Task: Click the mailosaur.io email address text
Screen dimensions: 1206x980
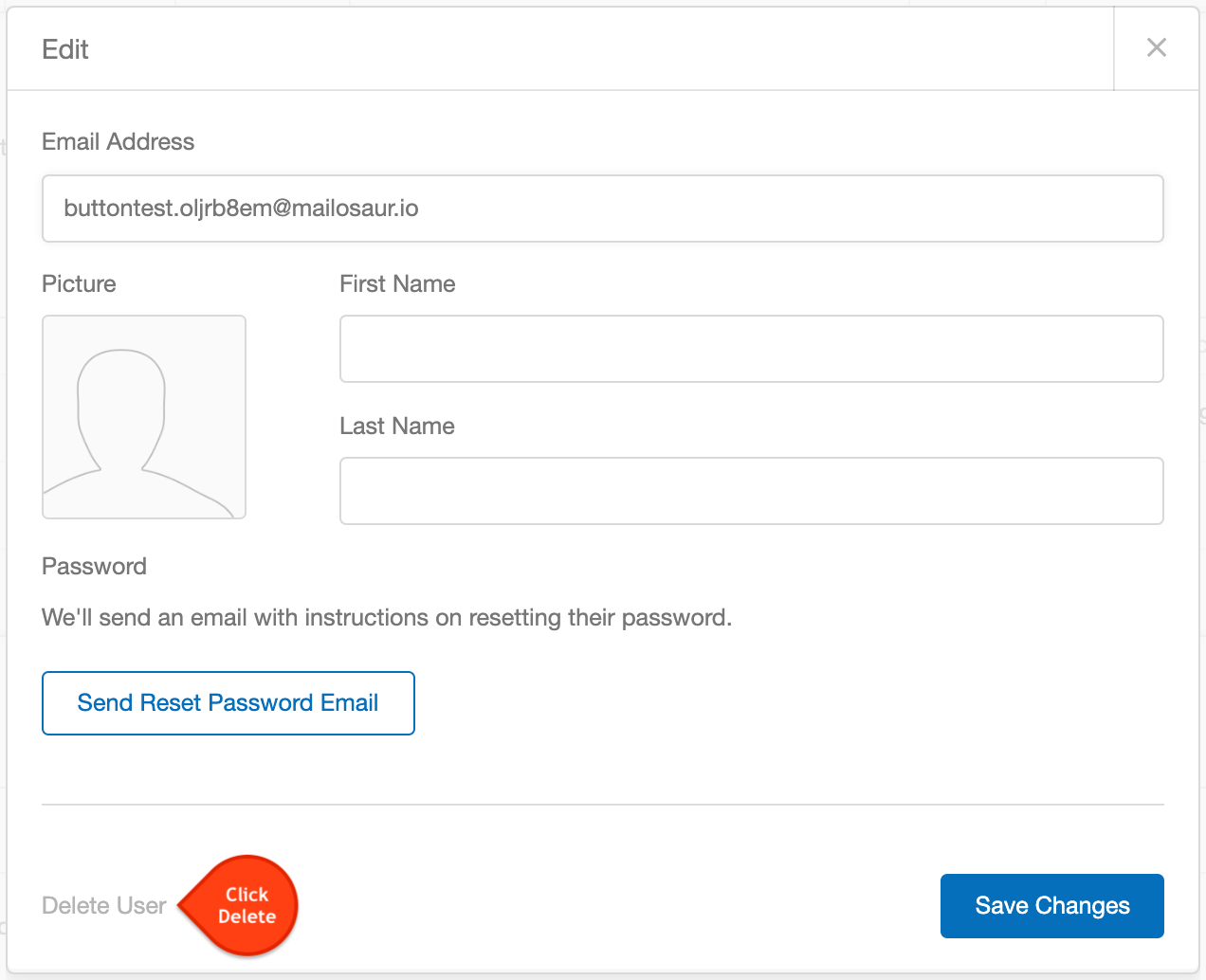Action: tap(241, 209)
